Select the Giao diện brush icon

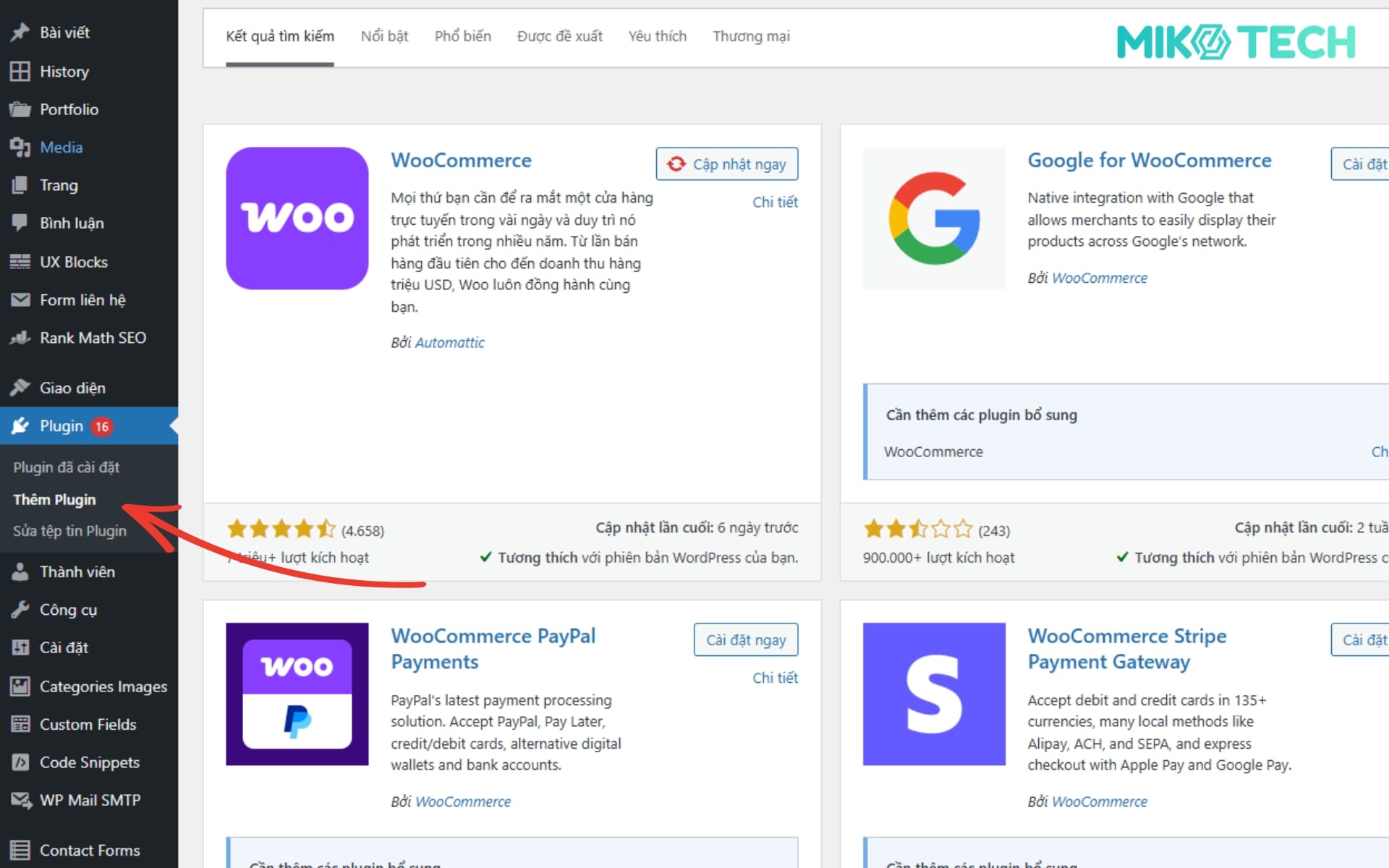point(20,388)
